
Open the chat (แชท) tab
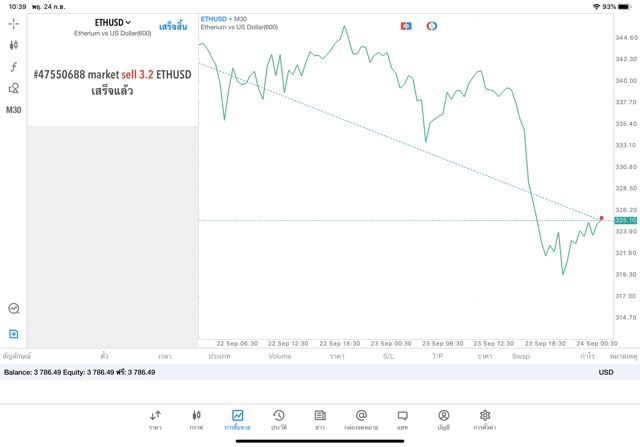point(402,419)
